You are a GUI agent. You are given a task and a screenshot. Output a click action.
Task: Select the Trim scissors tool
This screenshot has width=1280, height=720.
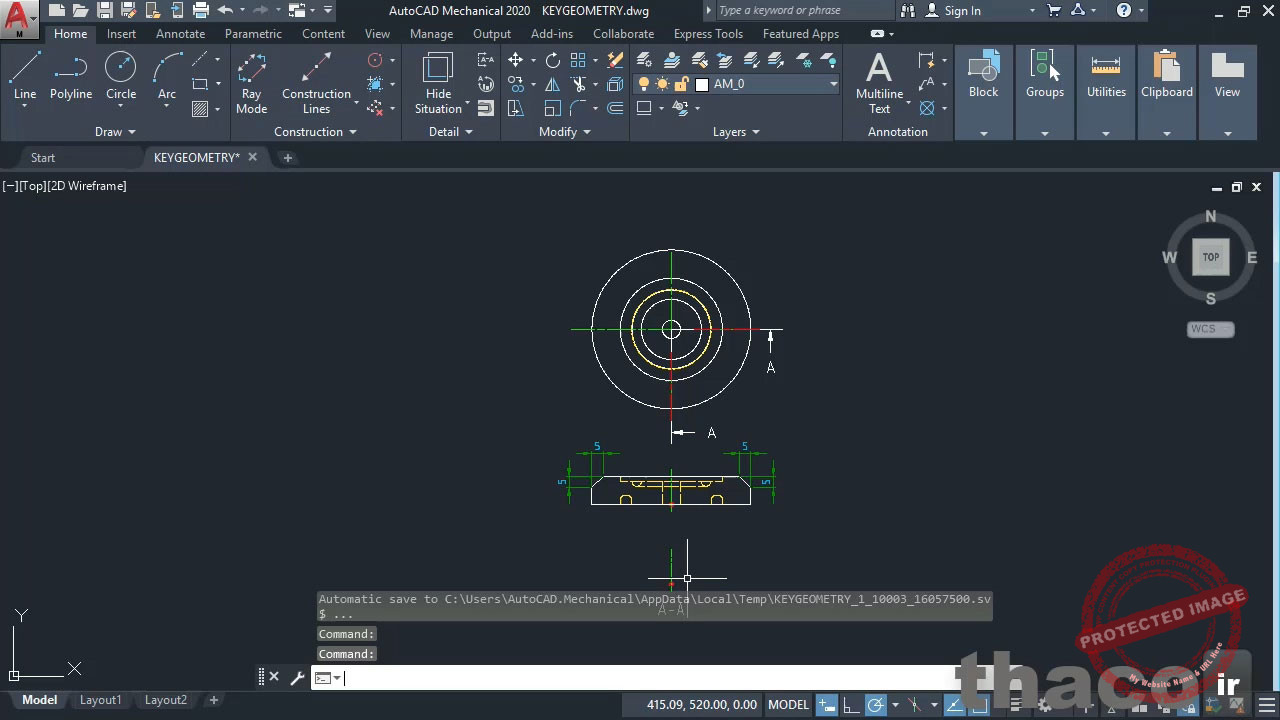coord(579,84)
